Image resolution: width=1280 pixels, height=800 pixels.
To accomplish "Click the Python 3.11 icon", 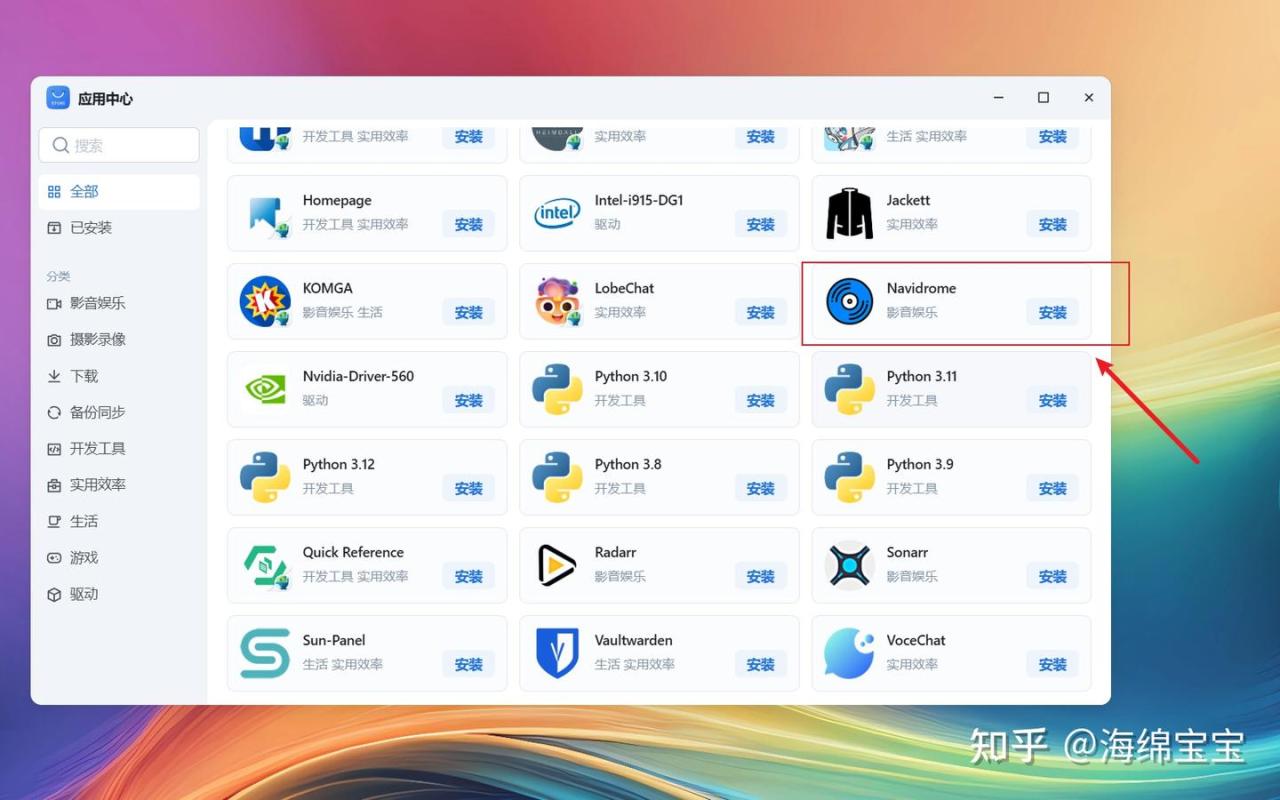I will [849, 389].
